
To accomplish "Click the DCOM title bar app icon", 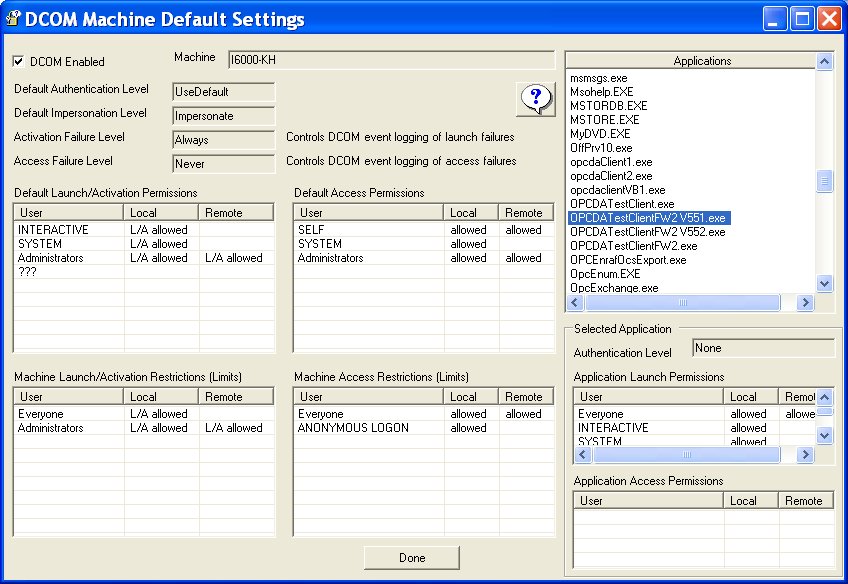I will pos(13,19).
